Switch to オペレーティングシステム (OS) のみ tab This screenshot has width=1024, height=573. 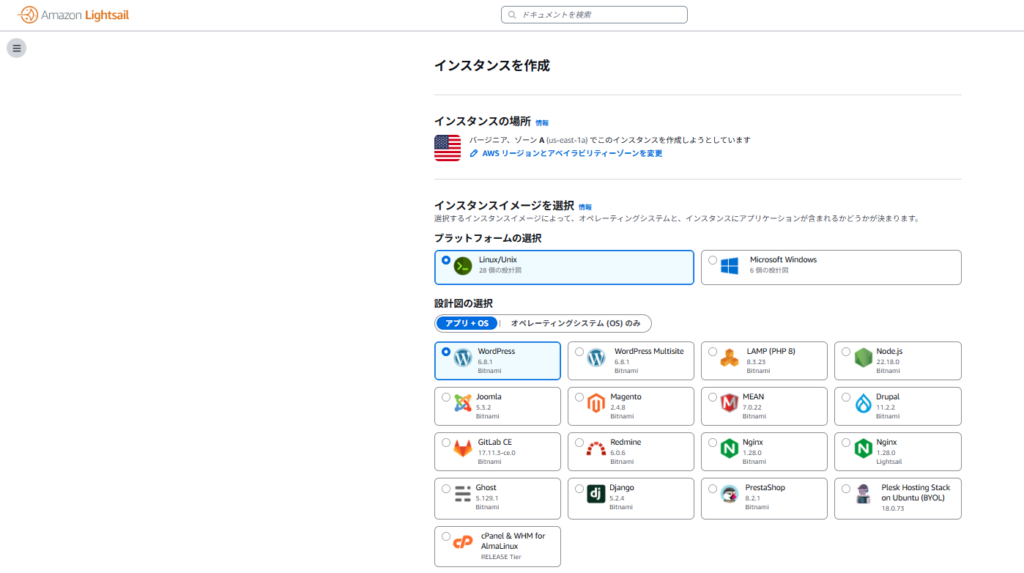pyautogui.click(x=575, y=323)
